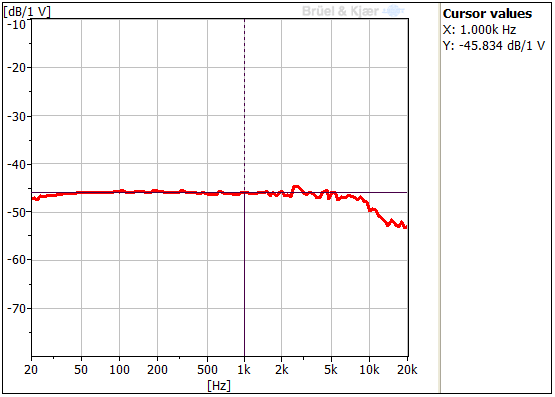Screen dimensions: 555x397
Task: Select the 'Y: -45.834 dB/1 V' cursor readout
Action: pyautogui.click(x=494, y=46)
